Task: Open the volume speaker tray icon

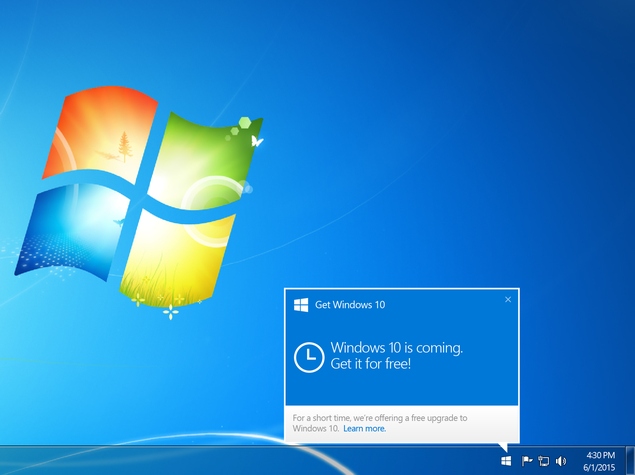Action: click(x=561, y=461)
